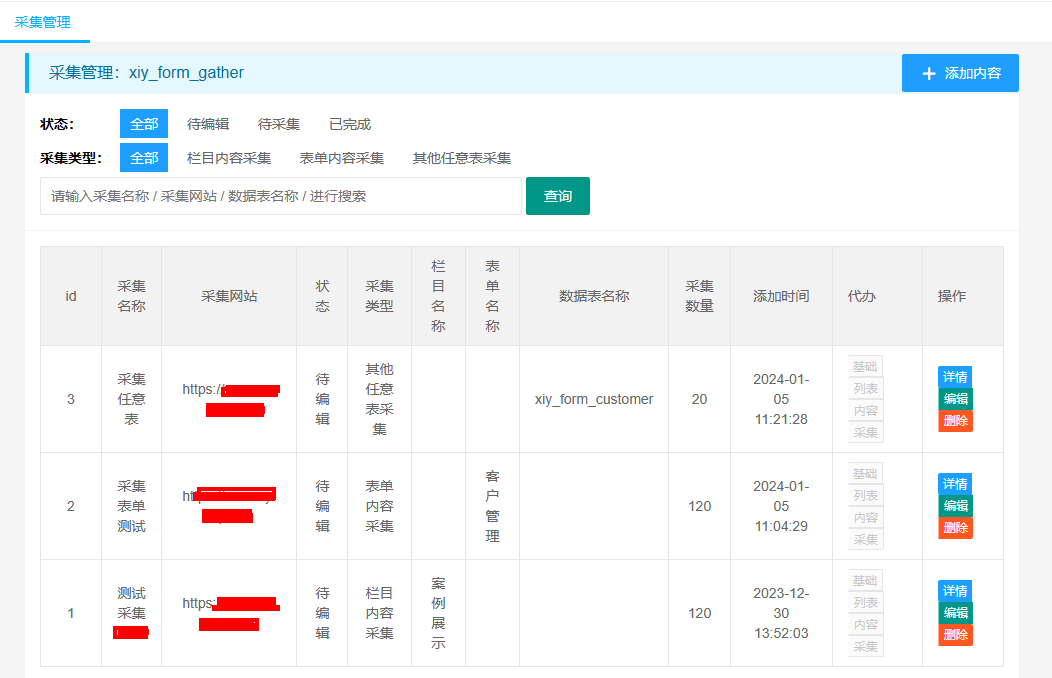Select the 已完成 status filter

pyautogui.click(x=350, y=124)
